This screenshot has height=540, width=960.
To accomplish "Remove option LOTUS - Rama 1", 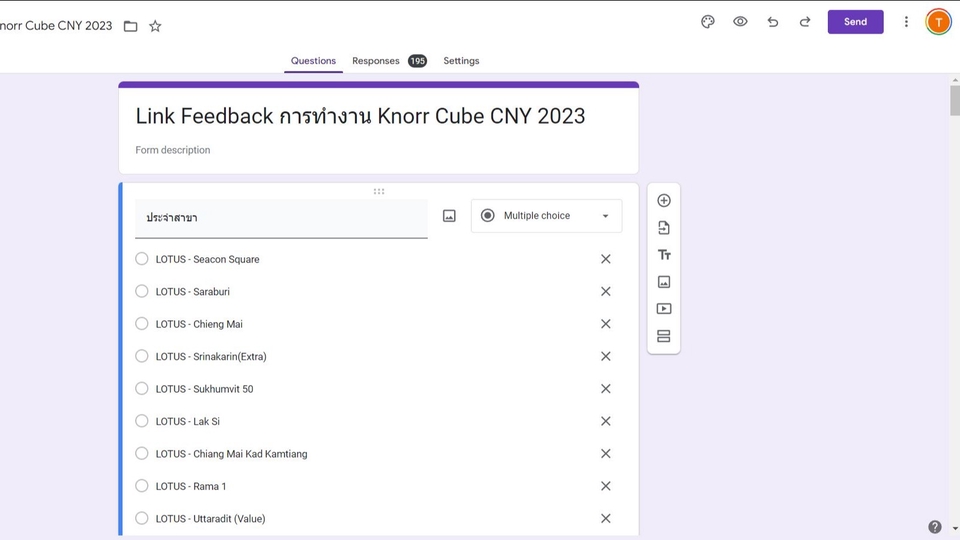I will [606, 486].
